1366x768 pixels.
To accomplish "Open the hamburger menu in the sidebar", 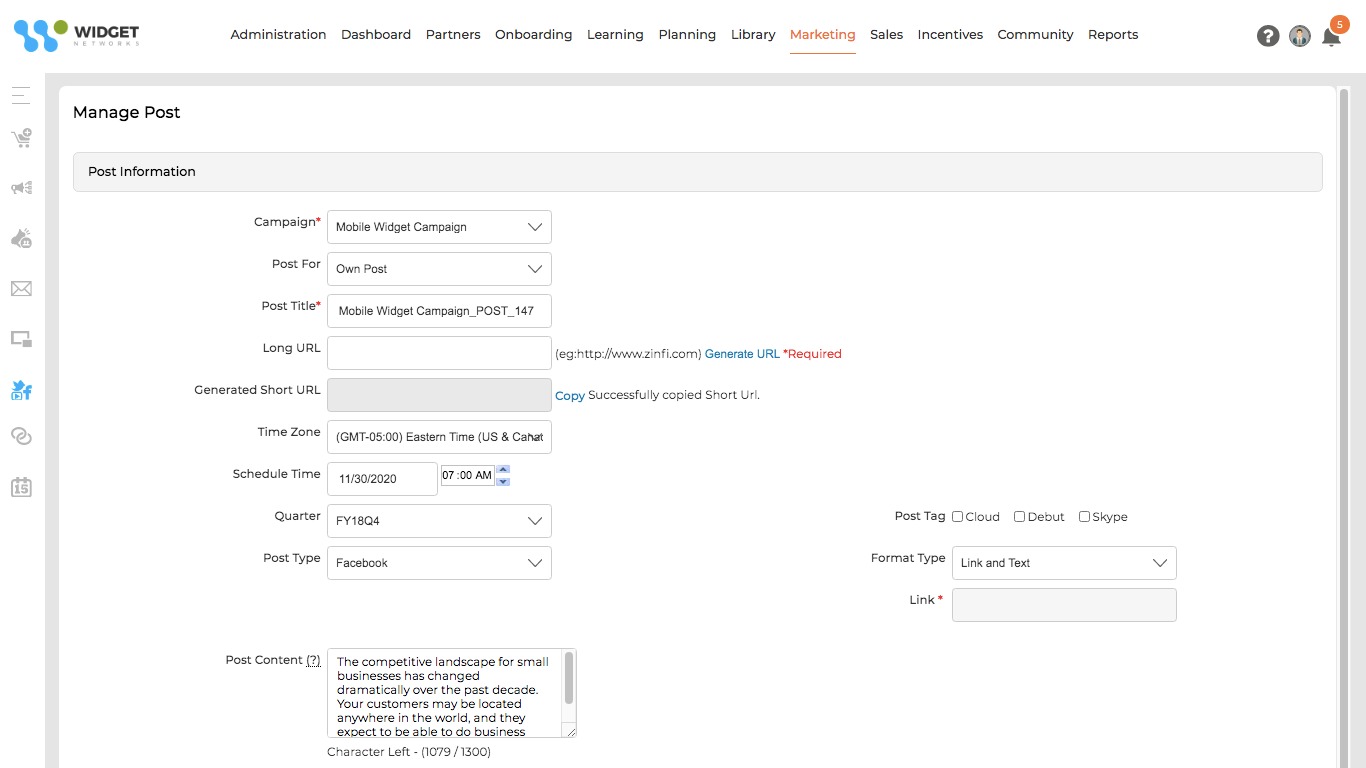I will click(21, 96).
